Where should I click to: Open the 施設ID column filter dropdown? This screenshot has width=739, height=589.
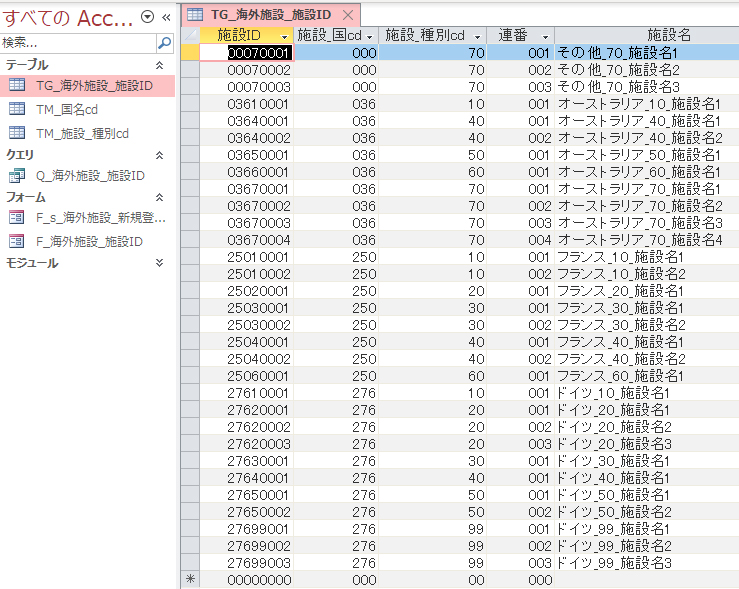point(284,36)
